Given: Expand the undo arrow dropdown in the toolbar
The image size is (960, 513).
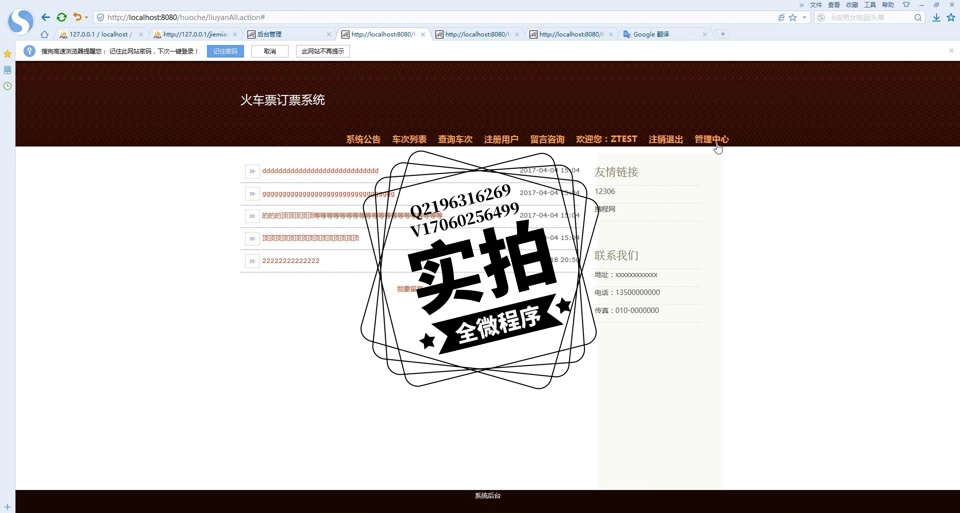Looking at the screenshot, I should (86, 17).
